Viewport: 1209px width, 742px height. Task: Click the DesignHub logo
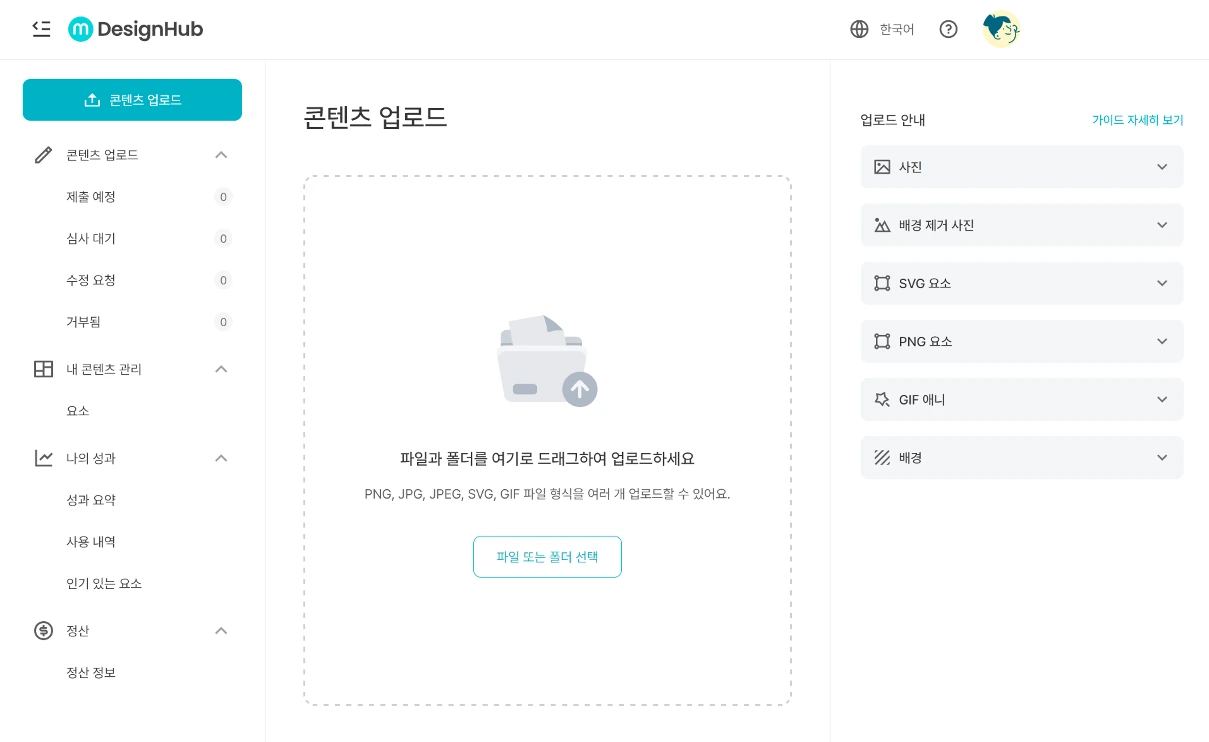pos(135,29)
